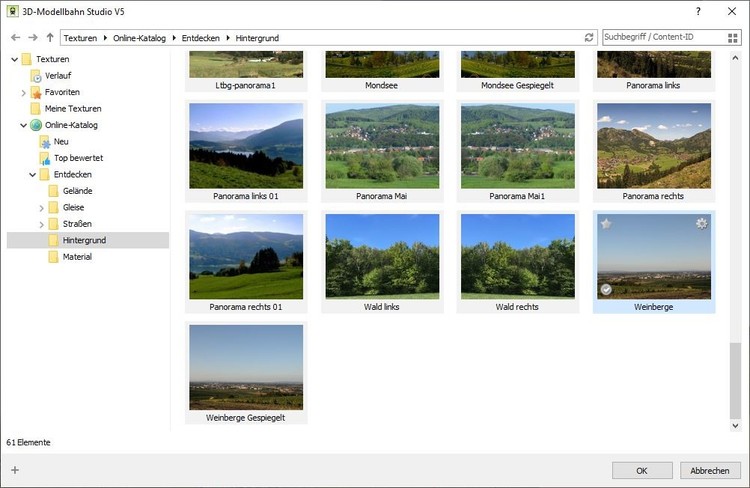Open breadcrumb arrow after Online-Katalog
Screen dimensions: 750x488
(x=174, y=38)
